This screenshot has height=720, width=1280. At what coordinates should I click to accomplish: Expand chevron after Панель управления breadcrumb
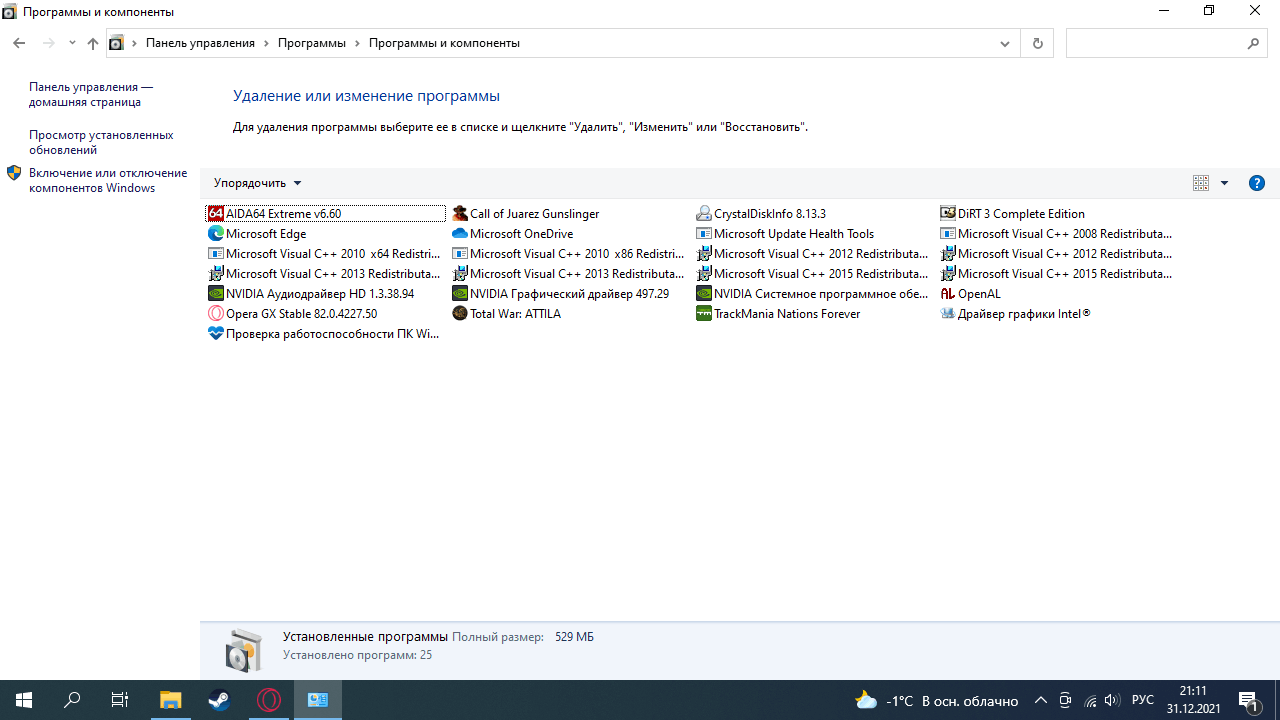pyautogui.click(x=266, y=43)
